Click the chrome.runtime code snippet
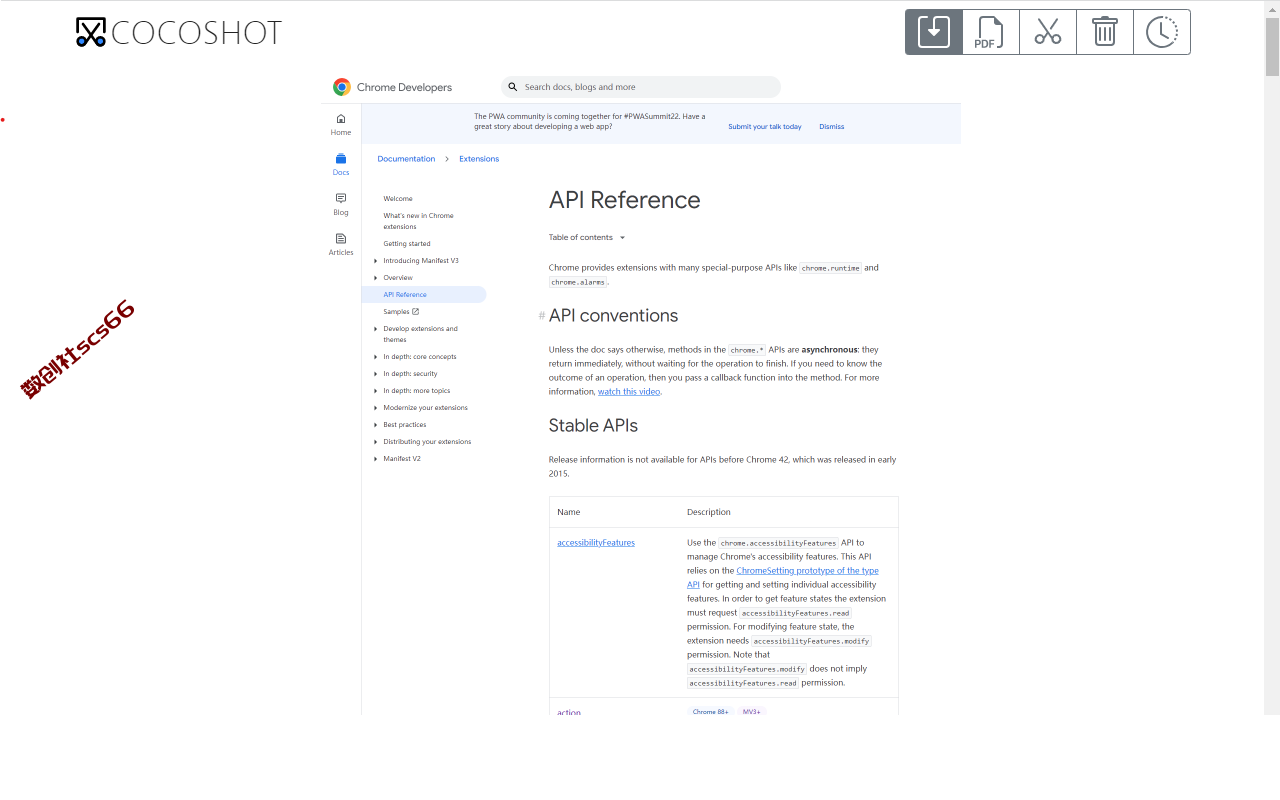Image resolution: width=1280 pixels, height=800 pixels. [x=830, y=268]
